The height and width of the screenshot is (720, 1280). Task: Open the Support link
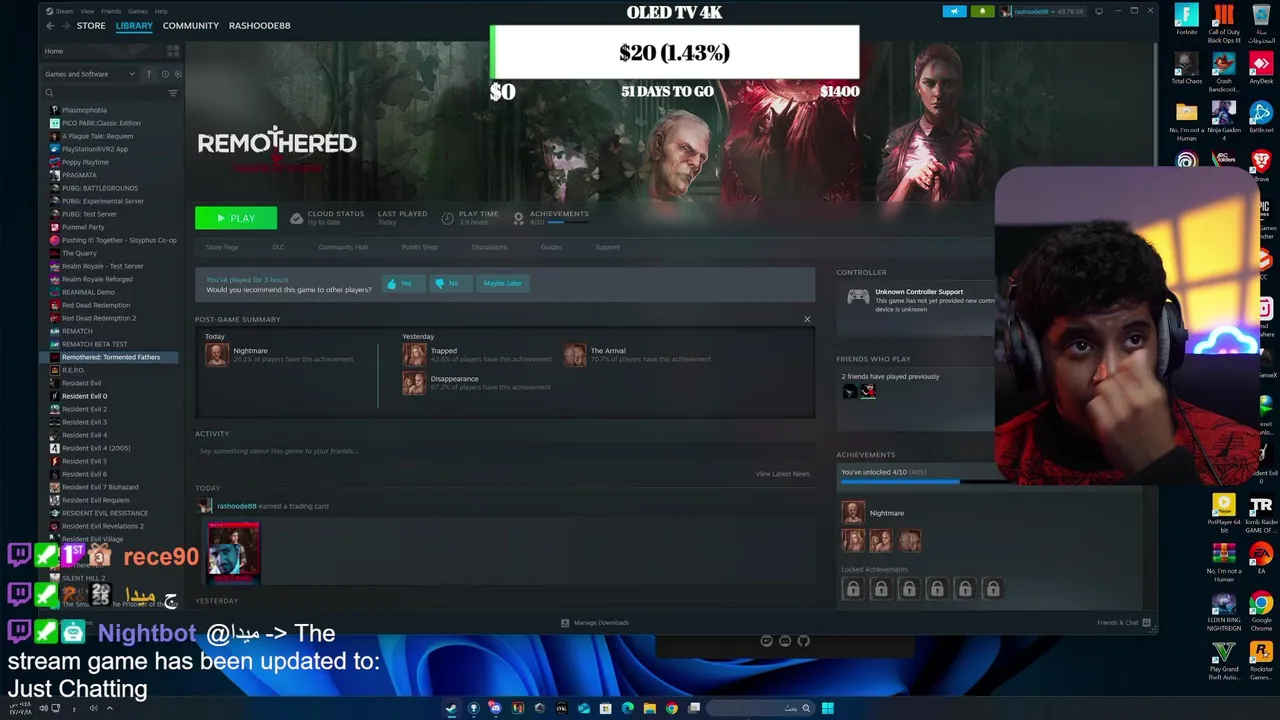coord(607,247)
